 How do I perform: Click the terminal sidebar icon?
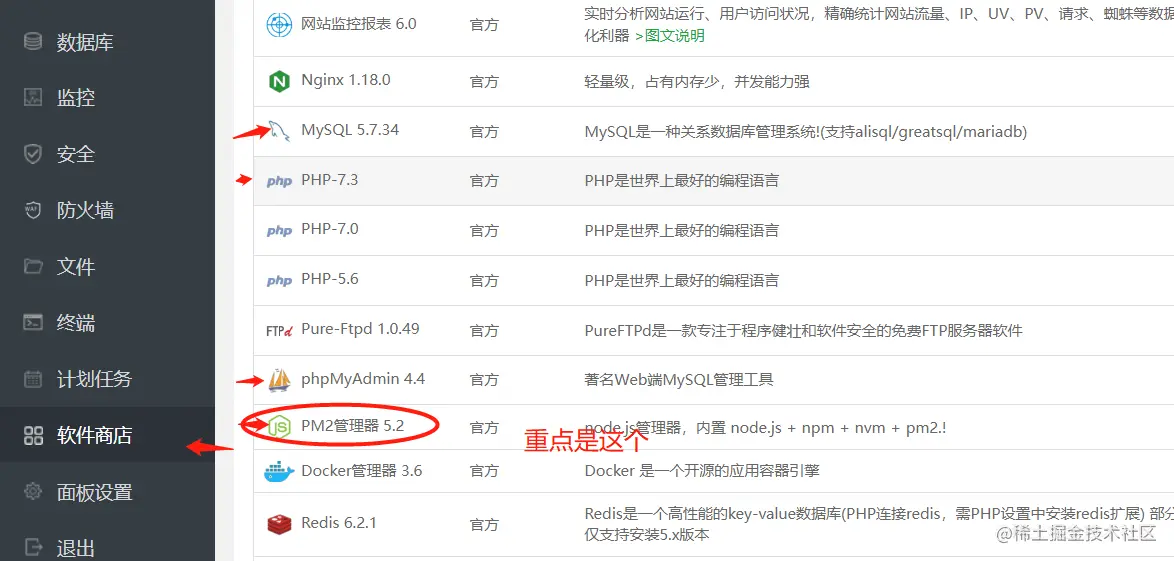coord(33,323)
